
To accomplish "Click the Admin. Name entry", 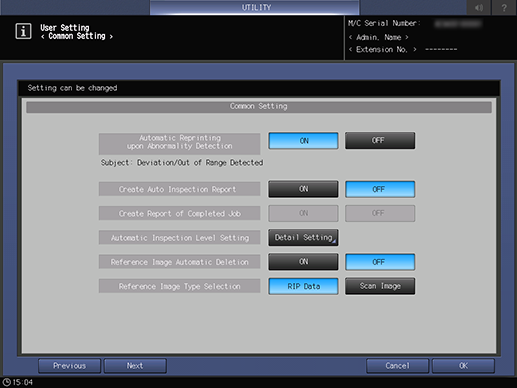I will [379, 37].
